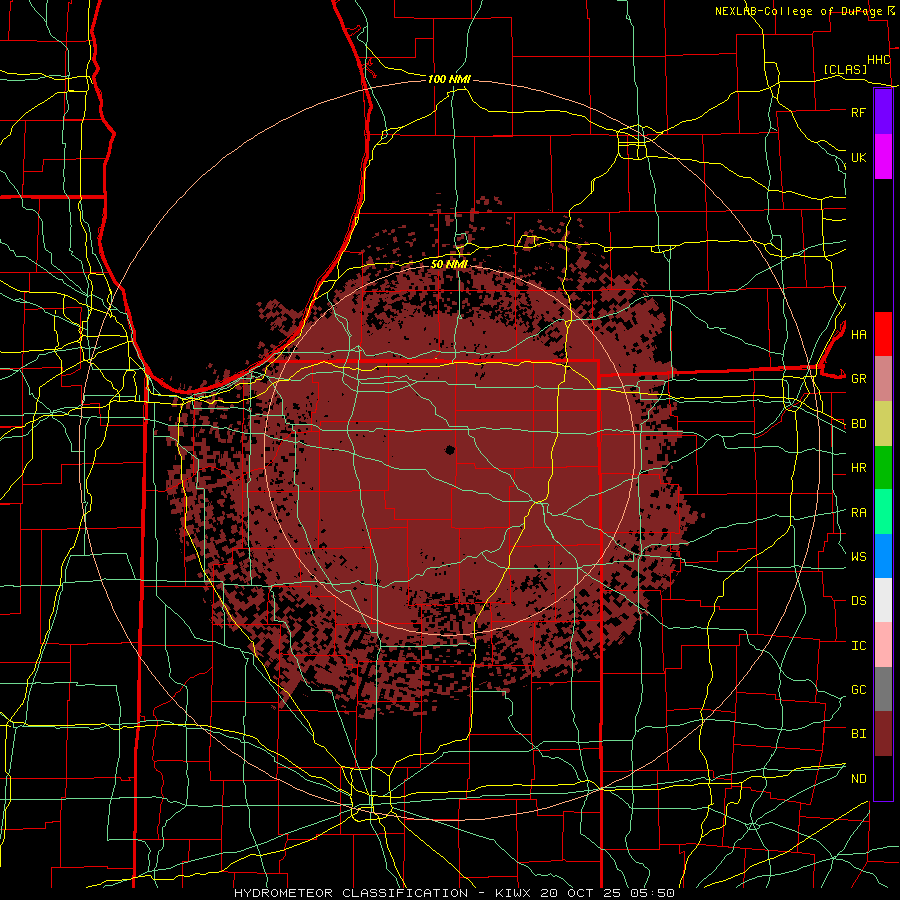Select the pink GR legend color
Screen dimensions: 900x900
pos(883,379)
